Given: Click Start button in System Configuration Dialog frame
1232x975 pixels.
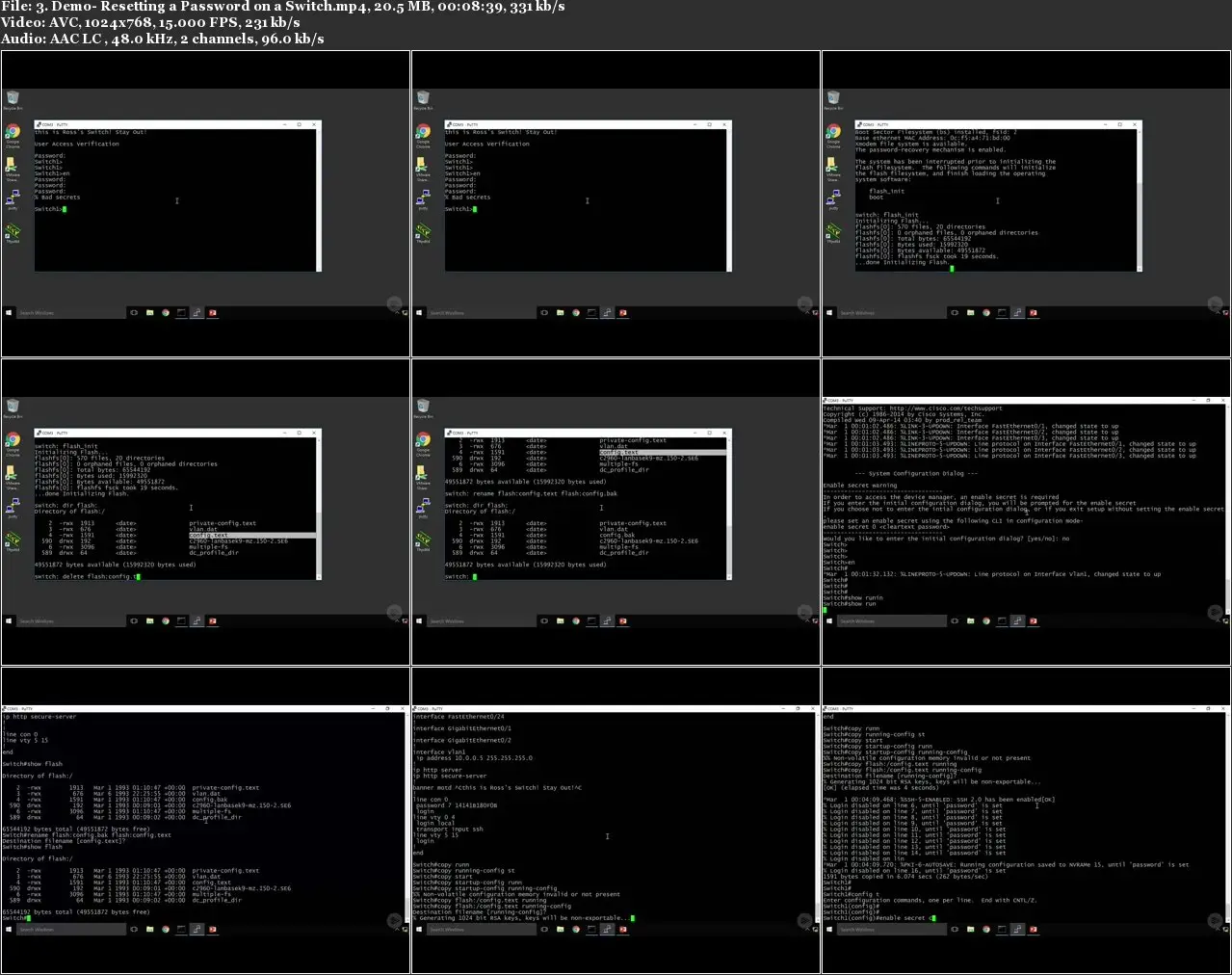Looking at the screenshot, I should (x=830, y=620).
